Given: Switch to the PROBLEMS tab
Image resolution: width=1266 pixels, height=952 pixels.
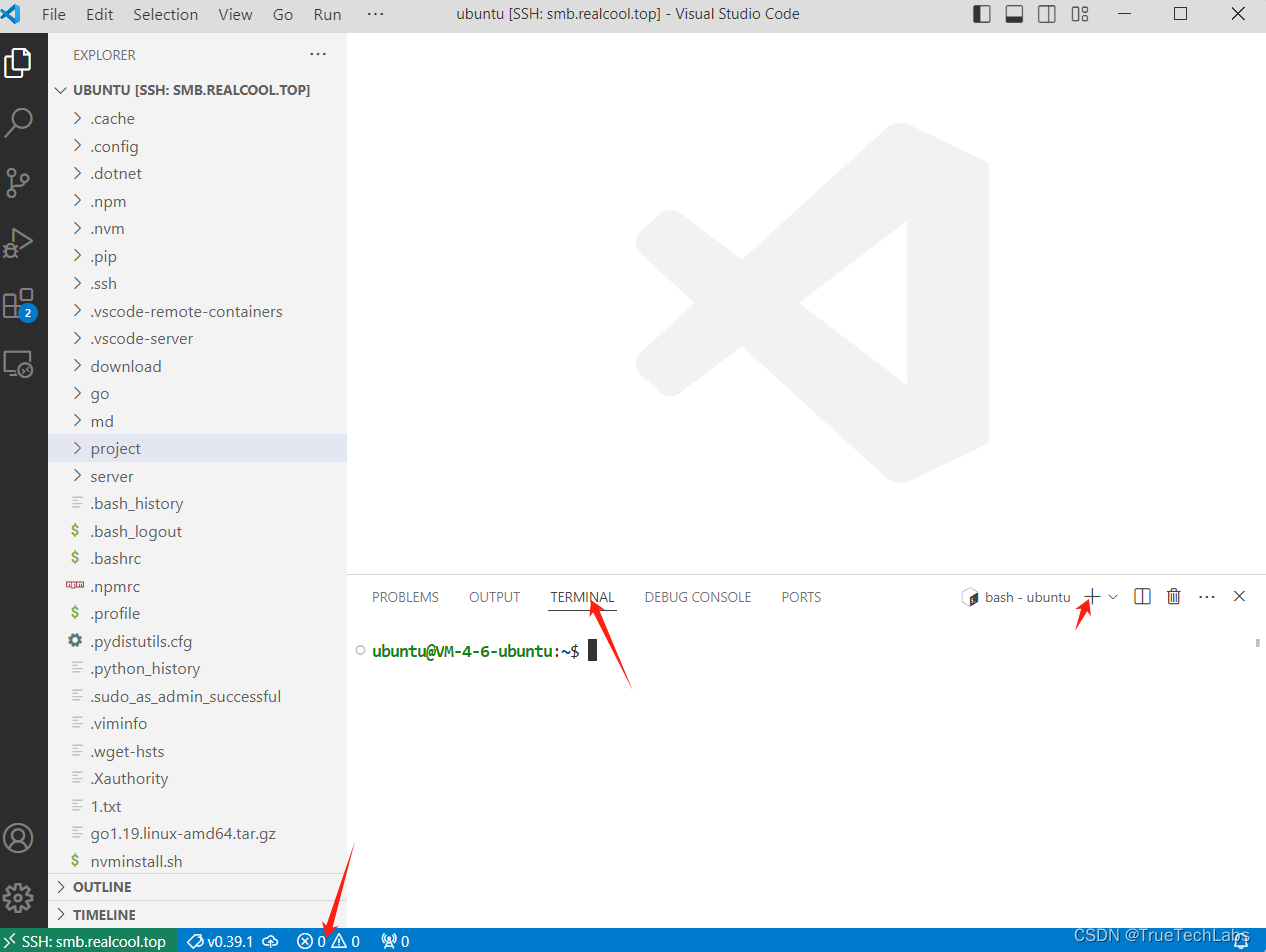Looking at the screenshot, I should 405,597.
